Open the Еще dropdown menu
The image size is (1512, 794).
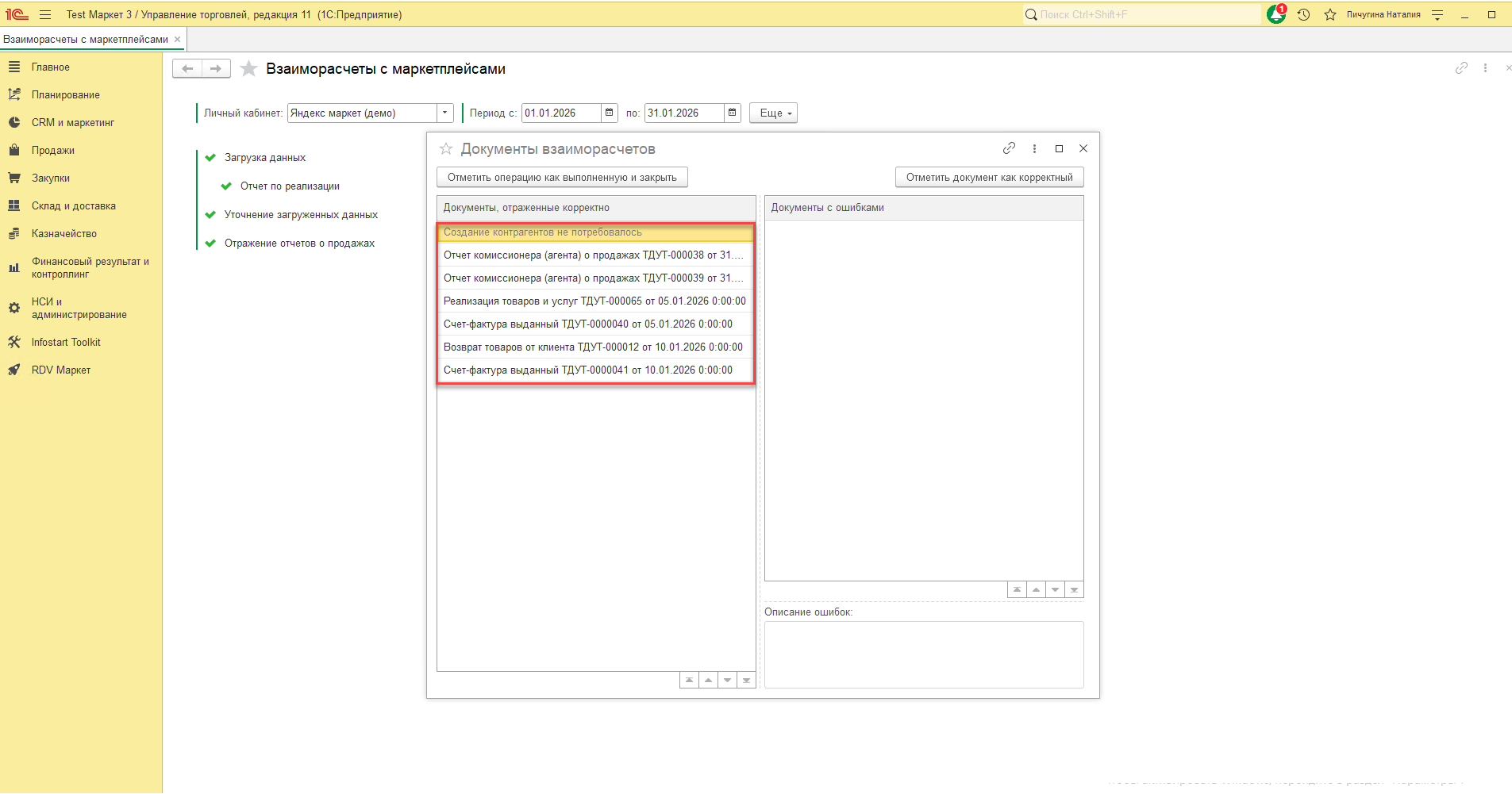773,113
